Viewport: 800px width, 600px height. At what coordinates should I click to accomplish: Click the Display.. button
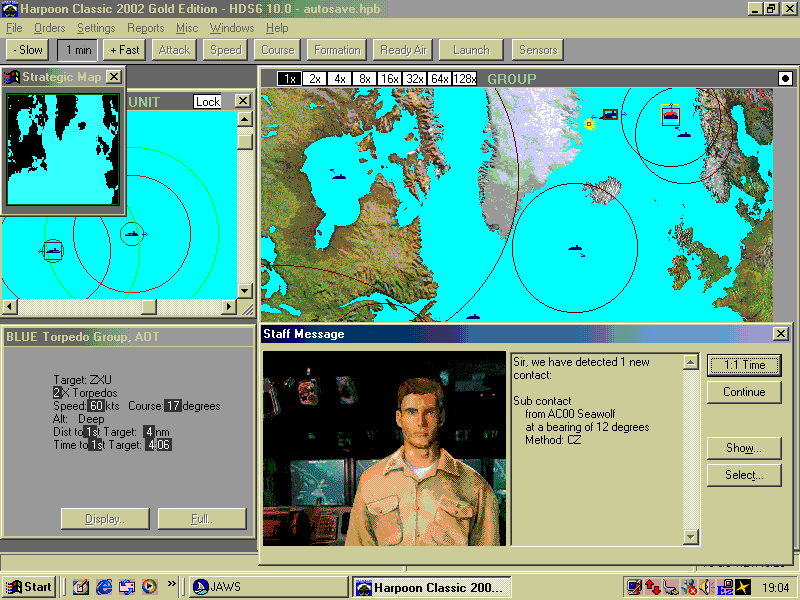[105, 519]
